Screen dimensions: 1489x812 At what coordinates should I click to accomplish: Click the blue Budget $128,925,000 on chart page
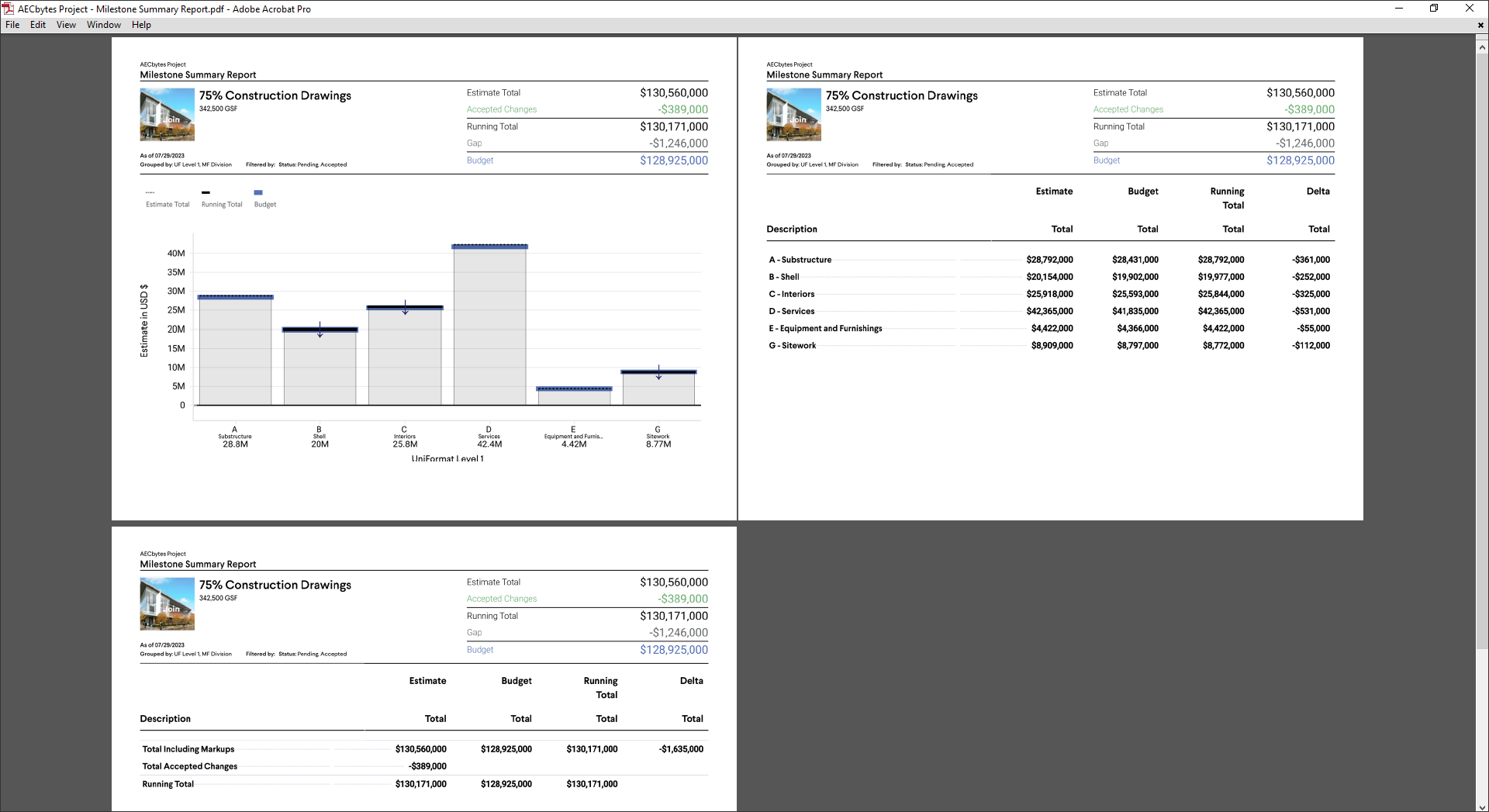[674, 161]
